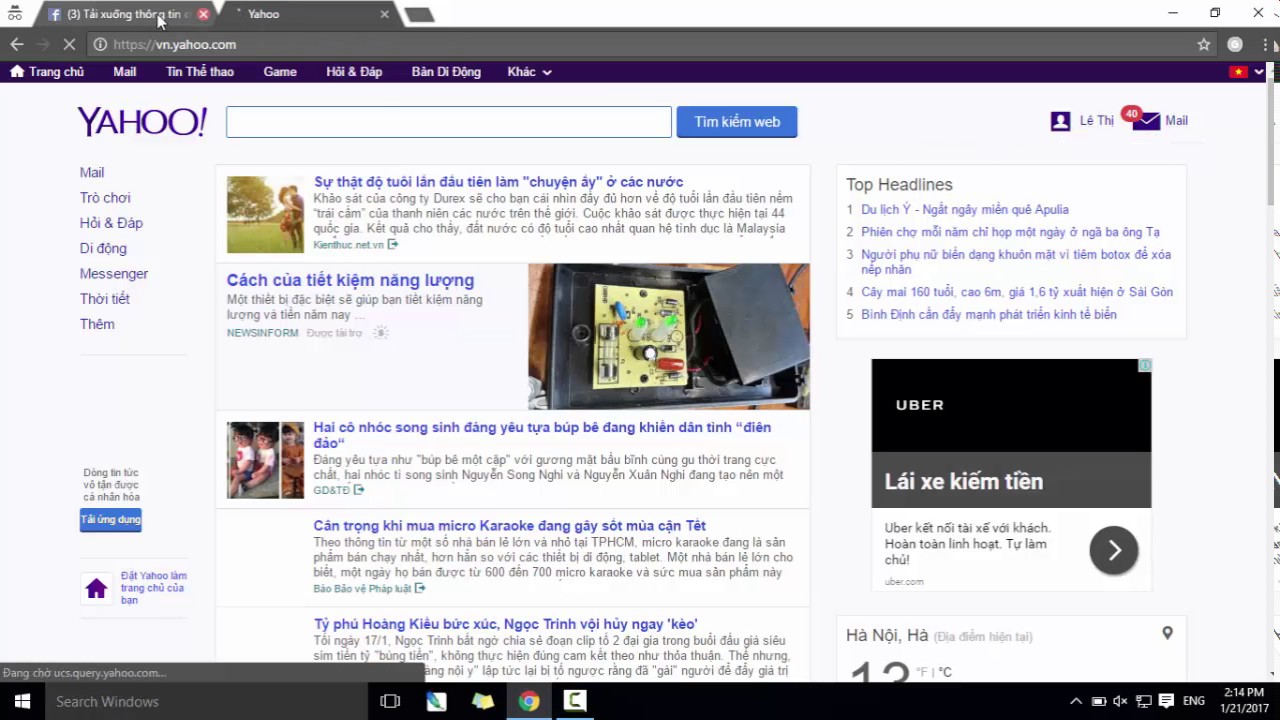This screenshot has width=1280, height=720.
Task: Click the purple house set-homepage icon
Action: point(96,589)
